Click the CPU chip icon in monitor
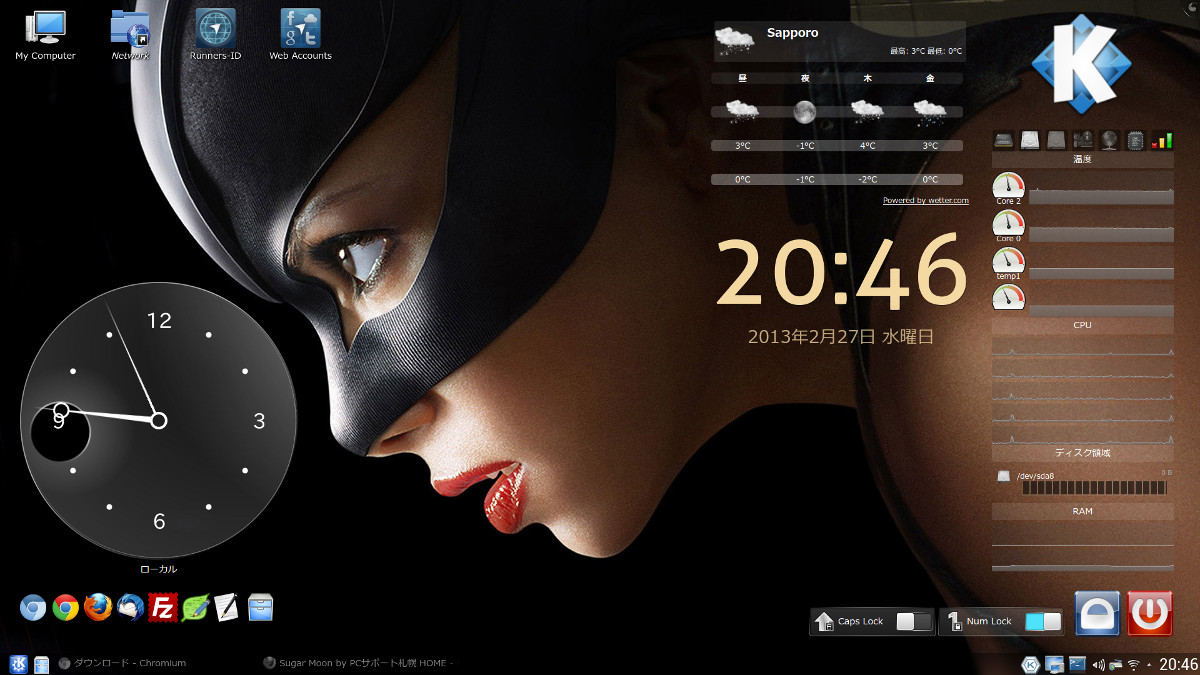The height and width of the screenshot is (675, 1200). pyautogui.click(x=1135, y=140)
